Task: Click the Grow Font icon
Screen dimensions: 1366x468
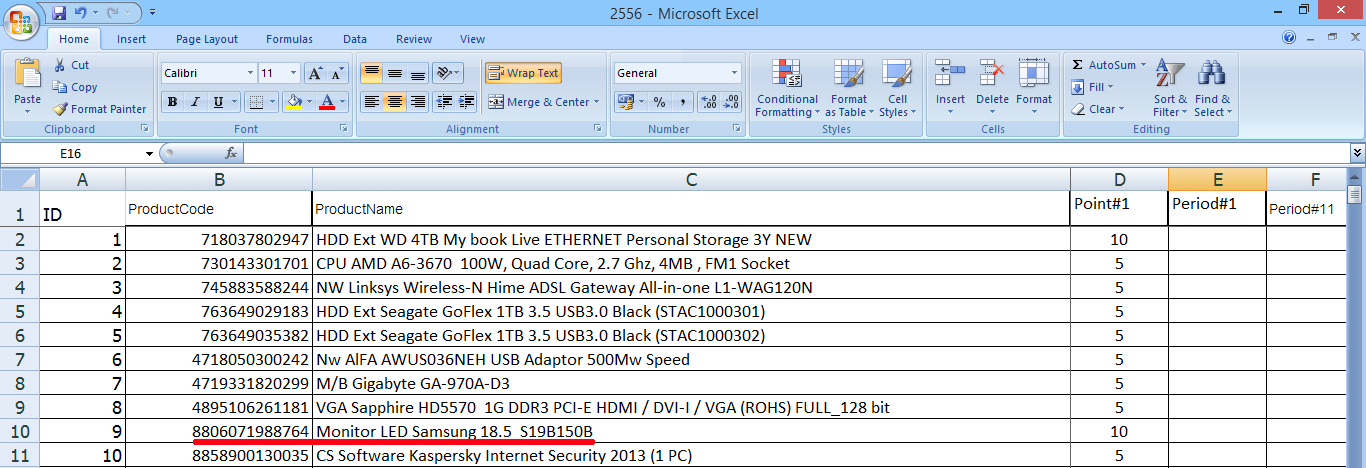Action: pos(315,73)
